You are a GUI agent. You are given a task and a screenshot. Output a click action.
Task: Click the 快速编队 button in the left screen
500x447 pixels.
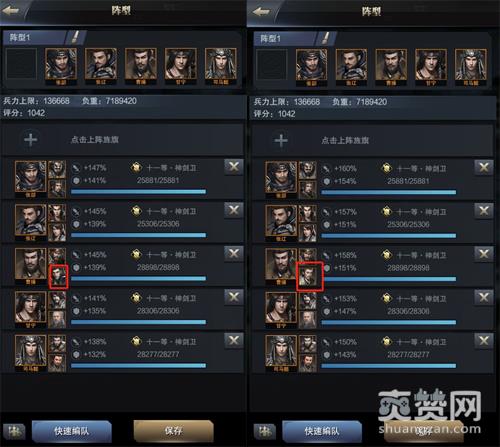72,431
